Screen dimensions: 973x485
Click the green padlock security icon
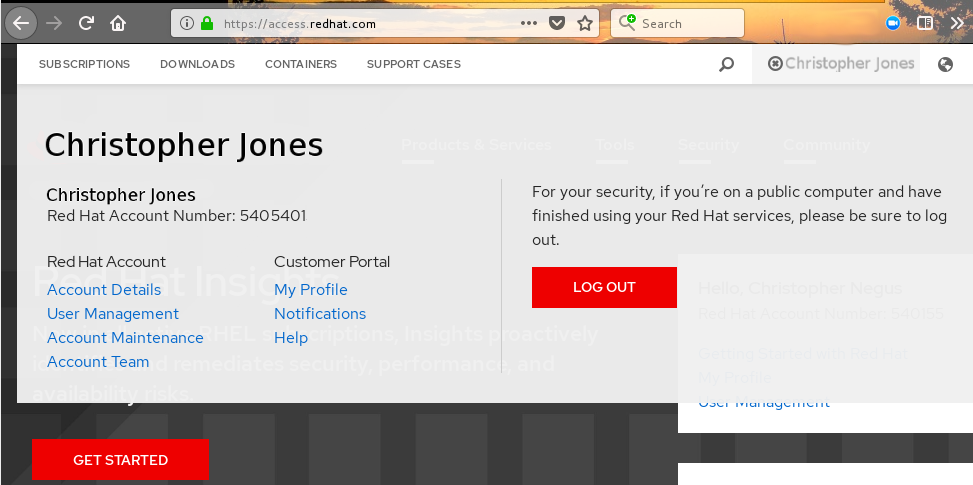click(207, 23)
